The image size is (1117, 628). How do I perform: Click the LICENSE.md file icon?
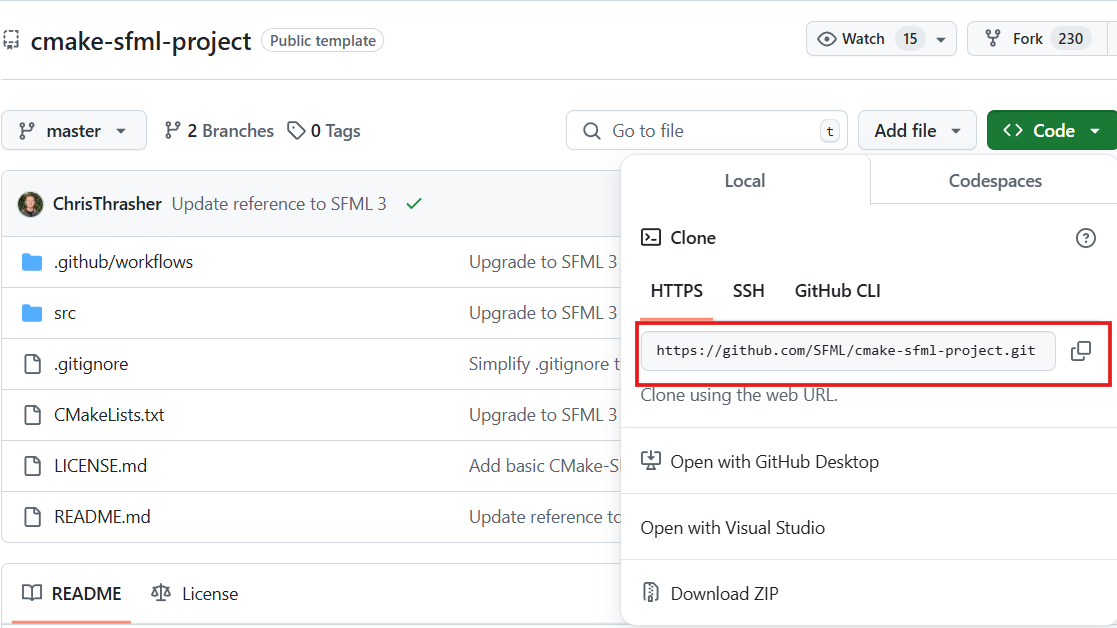33,466
